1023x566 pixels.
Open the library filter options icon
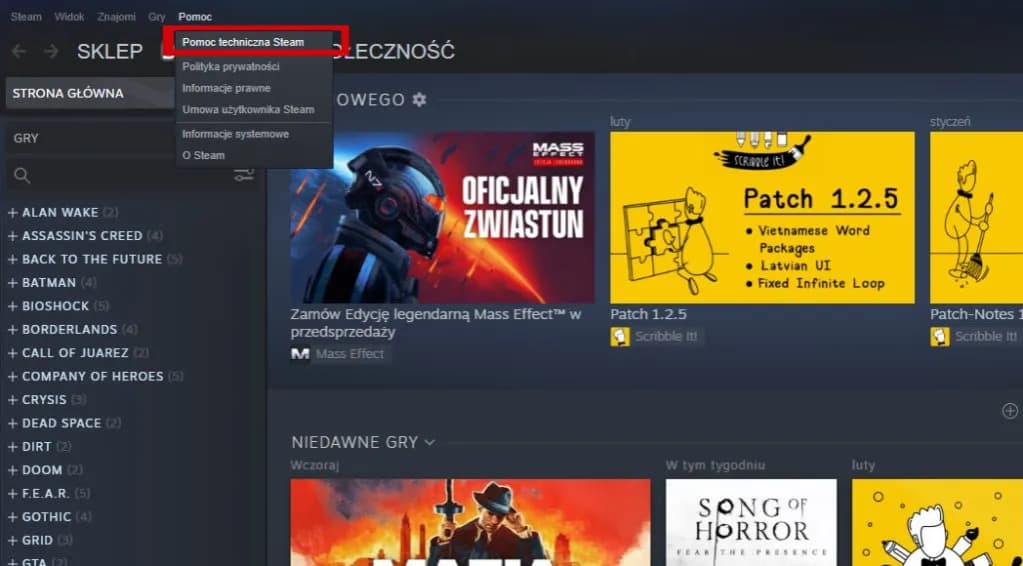[x=244, y=176]
